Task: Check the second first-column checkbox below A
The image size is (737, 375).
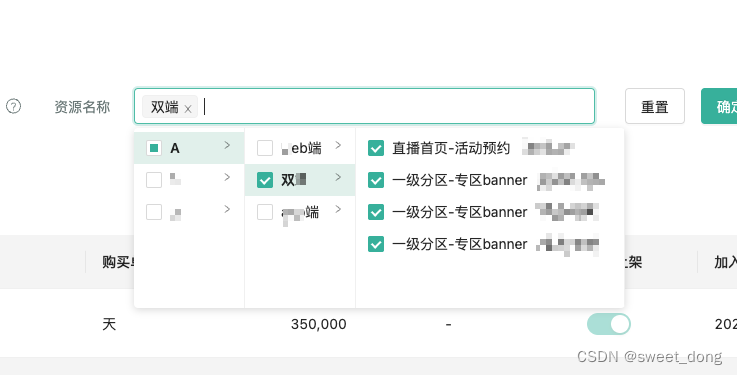Action: point(154,180)
